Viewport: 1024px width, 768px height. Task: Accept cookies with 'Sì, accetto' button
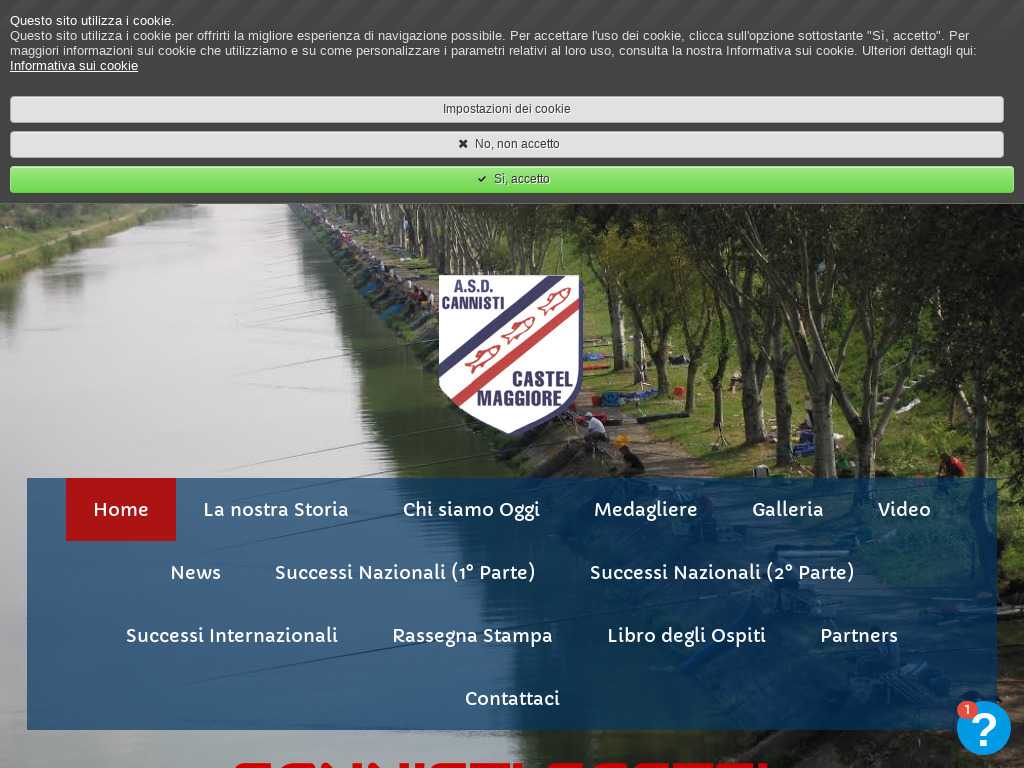point(511,179)
